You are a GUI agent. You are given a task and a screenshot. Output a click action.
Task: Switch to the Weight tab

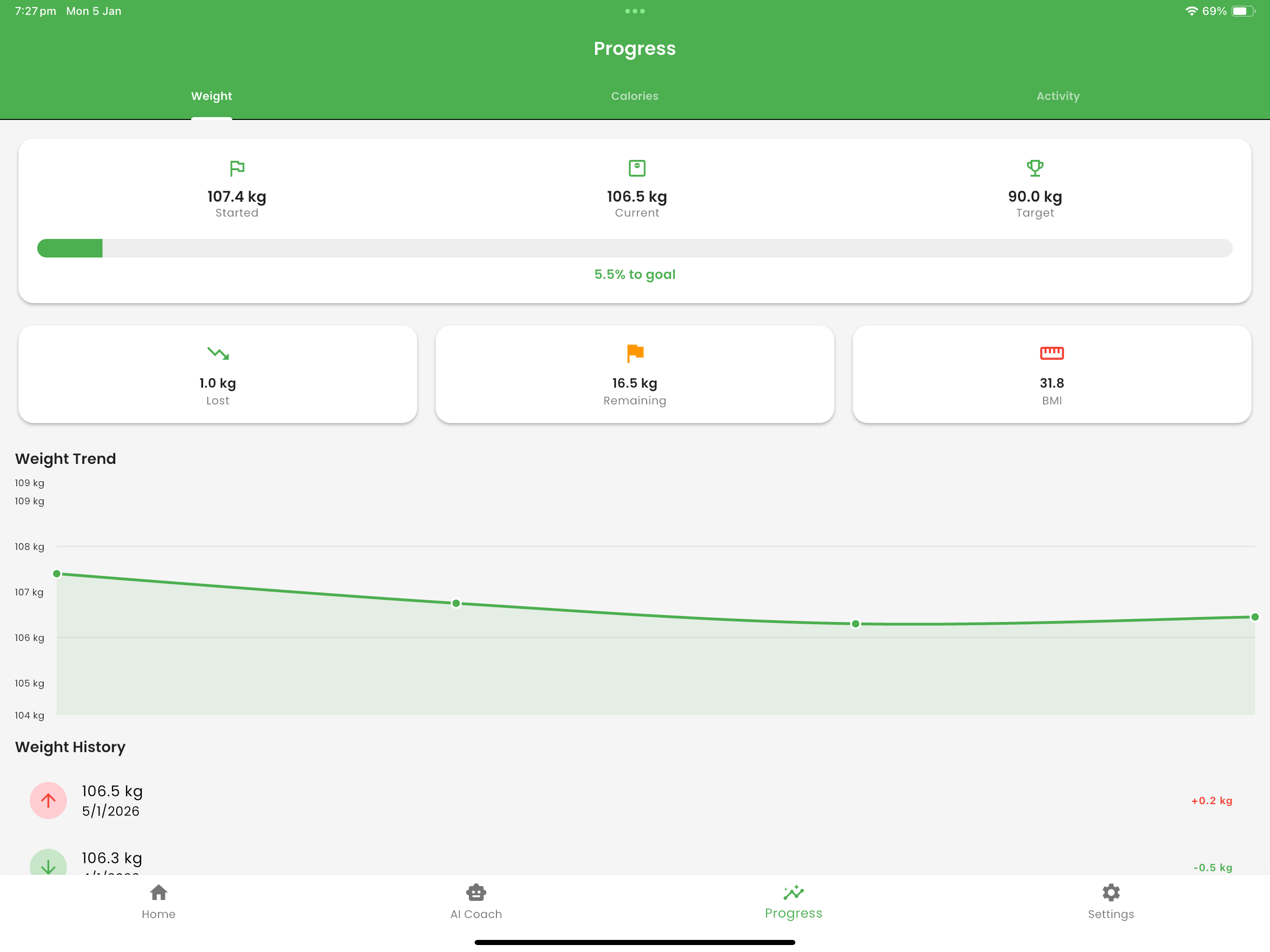[212, 96]
